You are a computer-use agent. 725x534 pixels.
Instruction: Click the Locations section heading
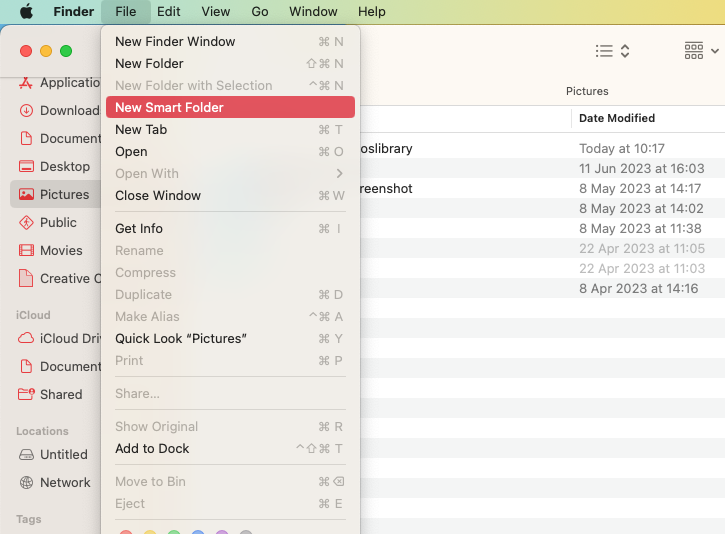click(42, 431)
